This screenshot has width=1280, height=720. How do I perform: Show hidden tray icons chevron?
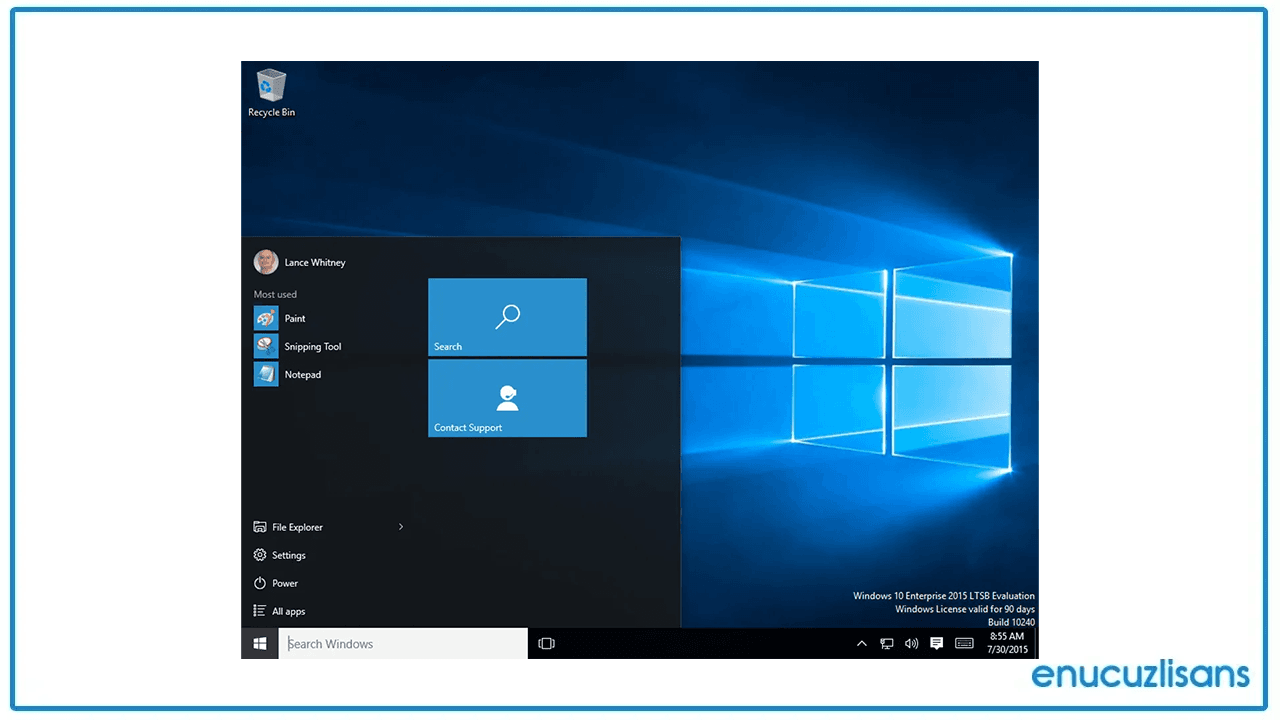[x=862, y=643]
